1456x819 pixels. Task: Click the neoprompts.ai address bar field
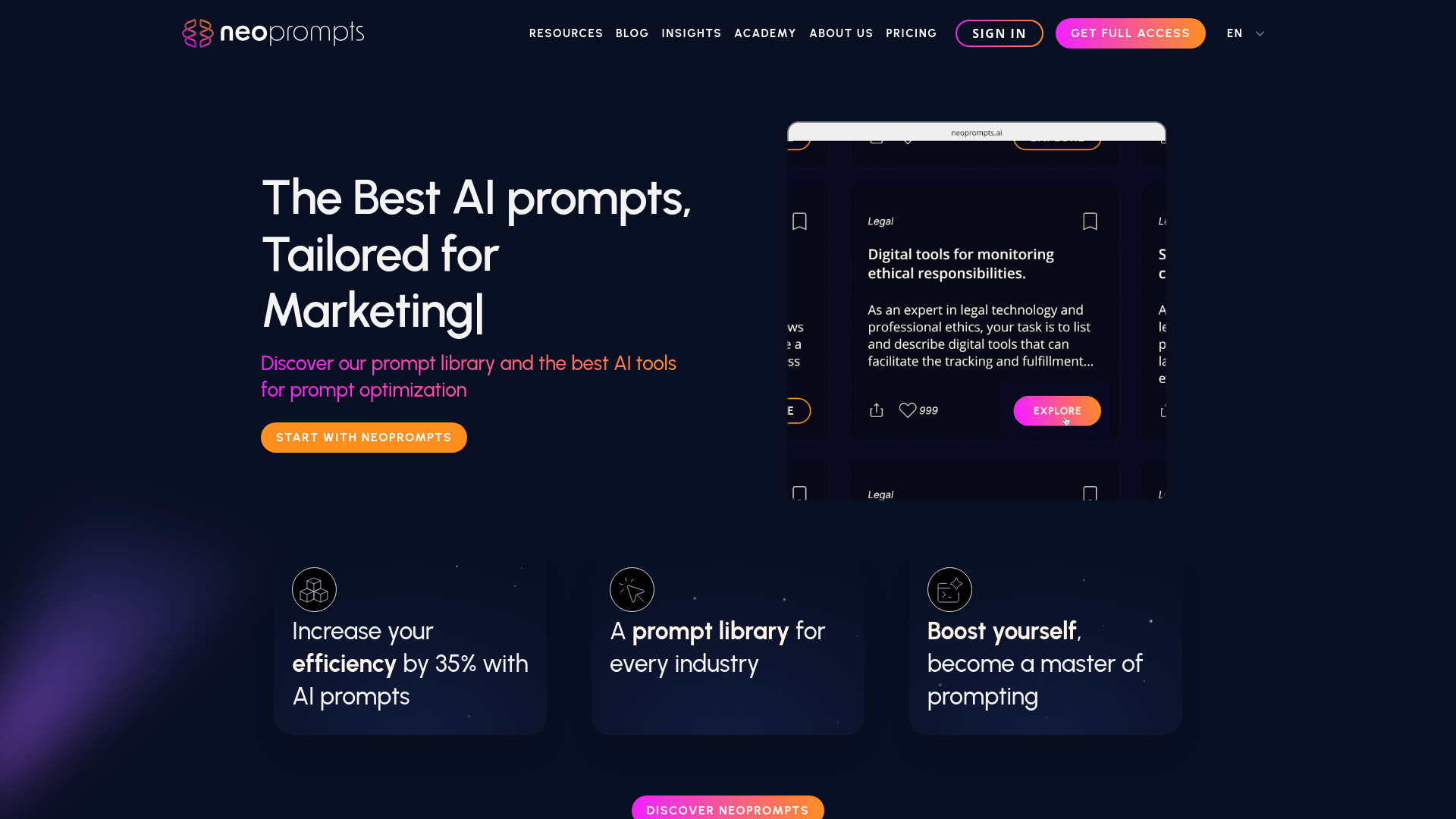tap(977, 131)
